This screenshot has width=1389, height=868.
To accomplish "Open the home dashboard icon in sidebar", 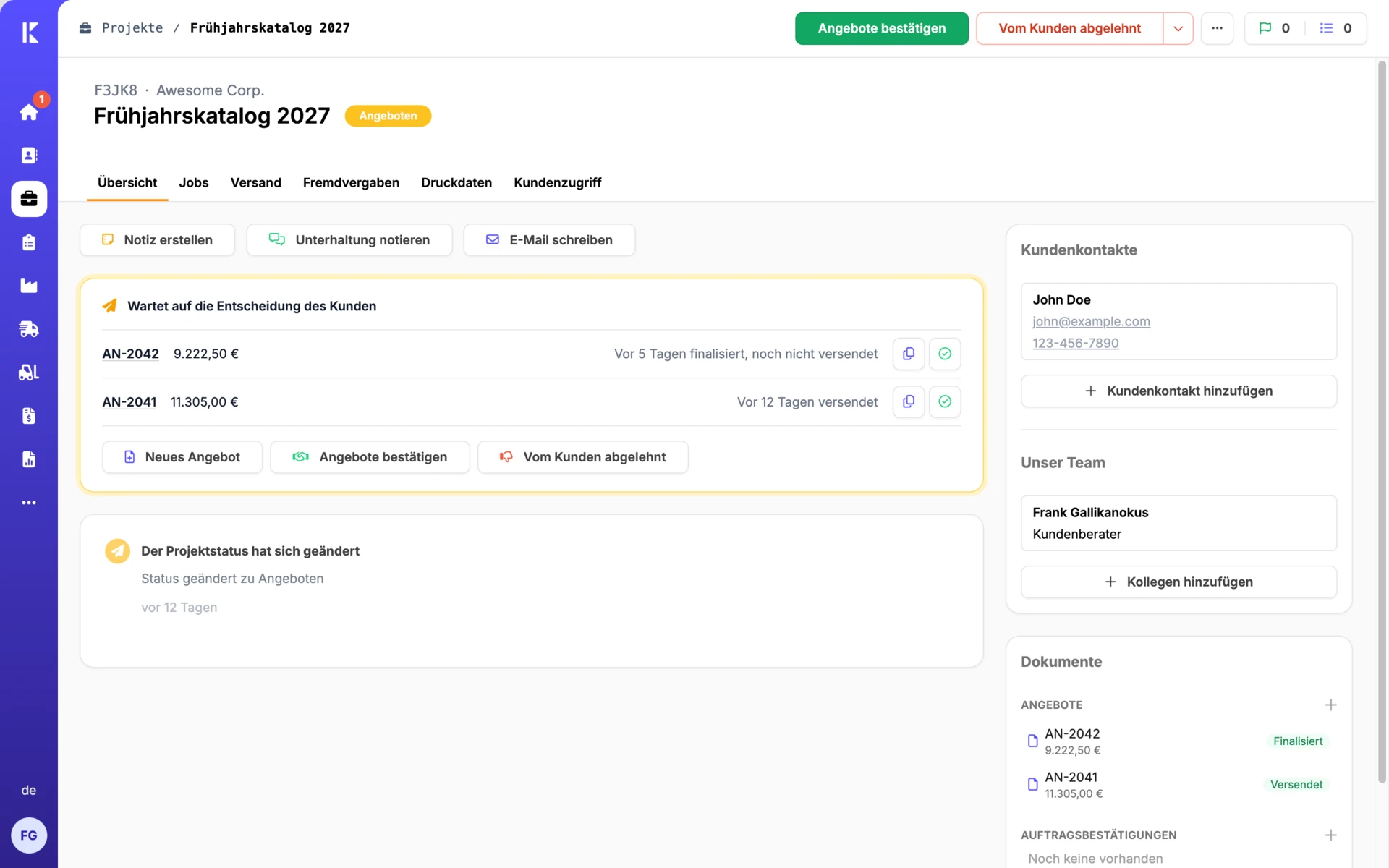I will coord(29,112).
